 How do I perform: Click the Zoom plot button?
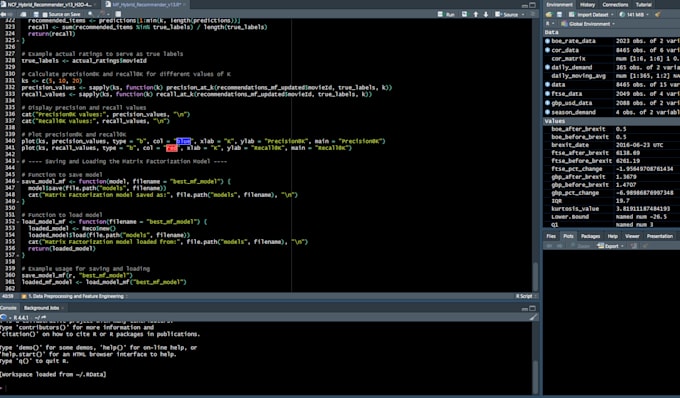tap(581, 246)
